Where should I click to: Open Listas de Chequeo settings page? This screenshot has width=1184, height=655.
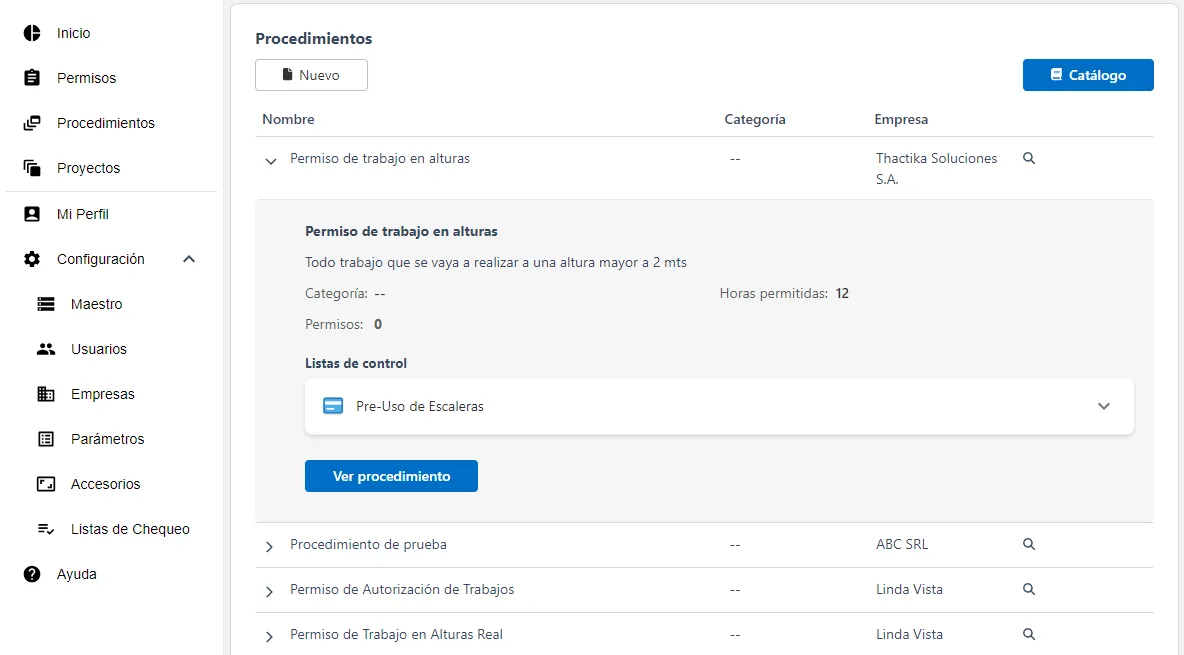coord(130,529)
